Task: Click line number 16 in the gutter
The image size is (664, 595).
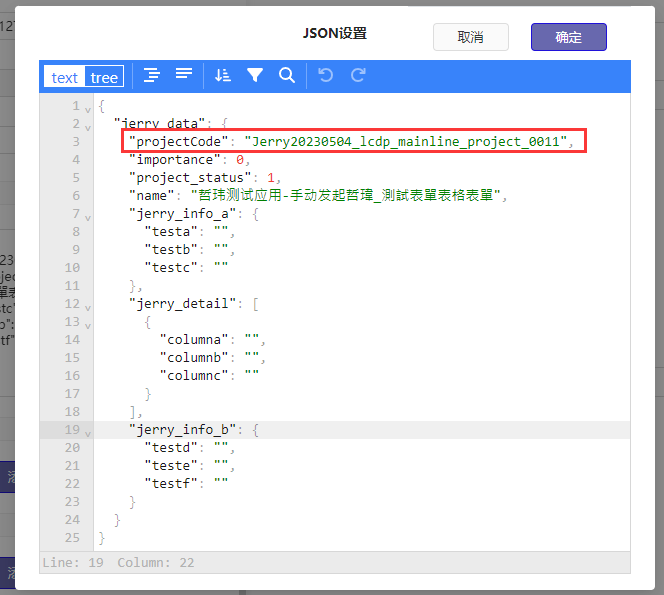Action: 72,376
